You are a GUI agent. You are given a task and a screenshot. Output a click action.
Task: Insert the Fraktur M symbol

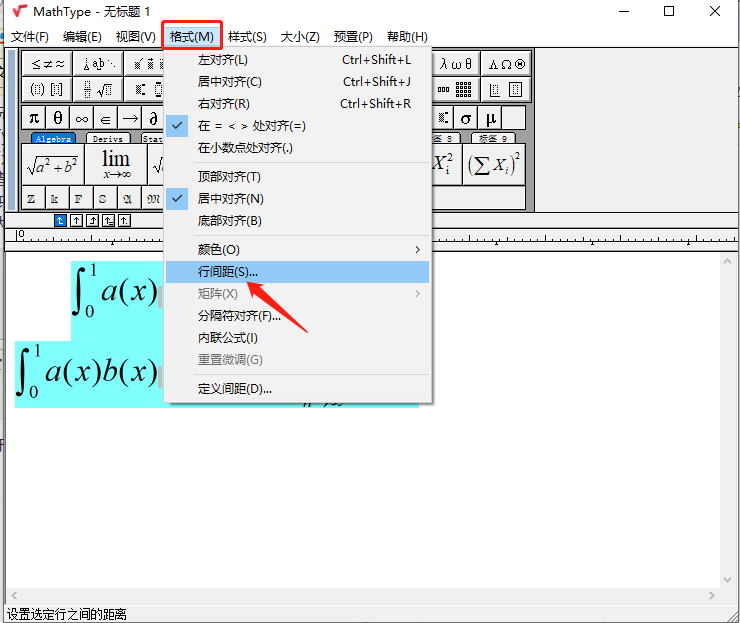pyautogui.click(x=153, y=199)
